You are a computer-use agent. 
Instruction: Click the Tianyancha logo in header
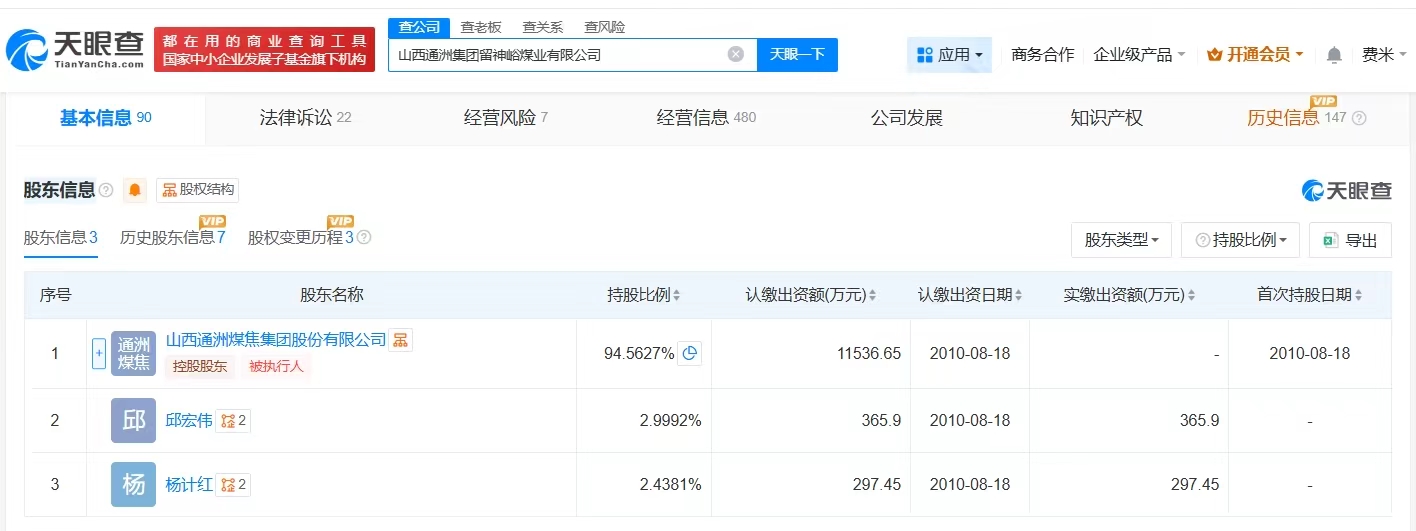pos(75,49)
